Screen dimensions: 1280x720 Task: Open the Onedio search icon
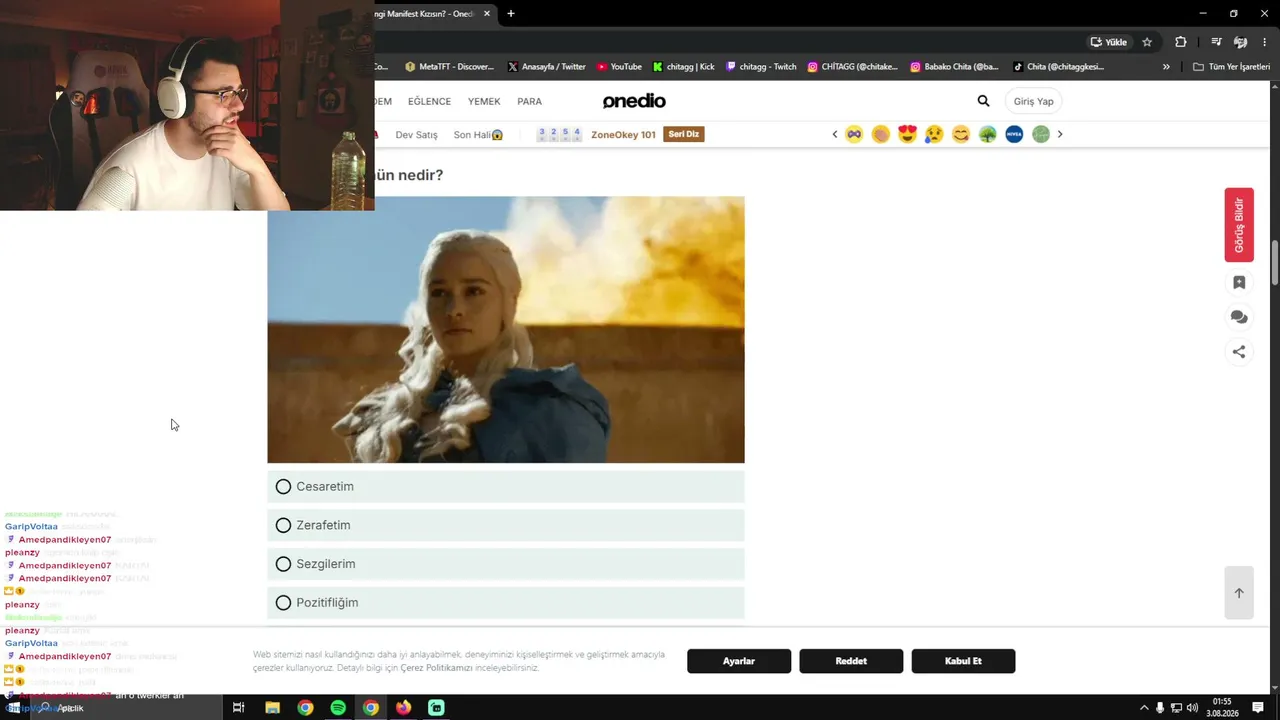pos(983,101)
